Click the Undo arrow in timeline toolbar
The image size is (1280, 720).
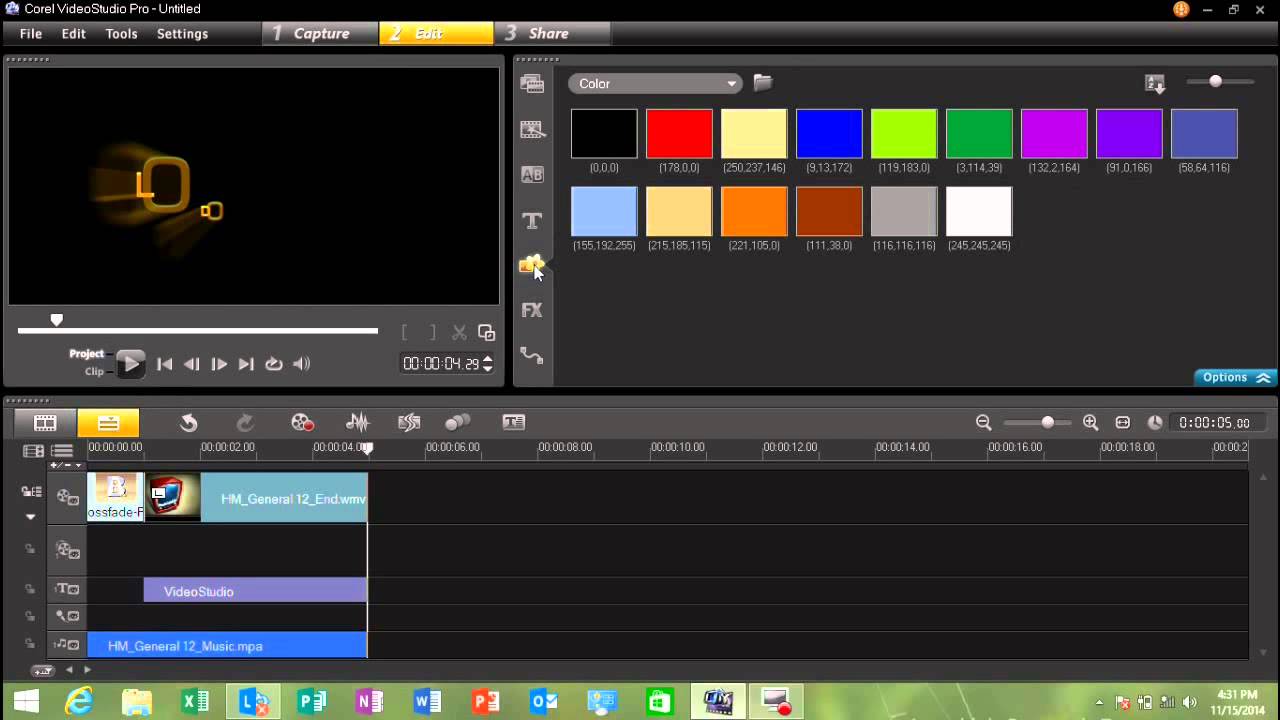tap(188, 423)
